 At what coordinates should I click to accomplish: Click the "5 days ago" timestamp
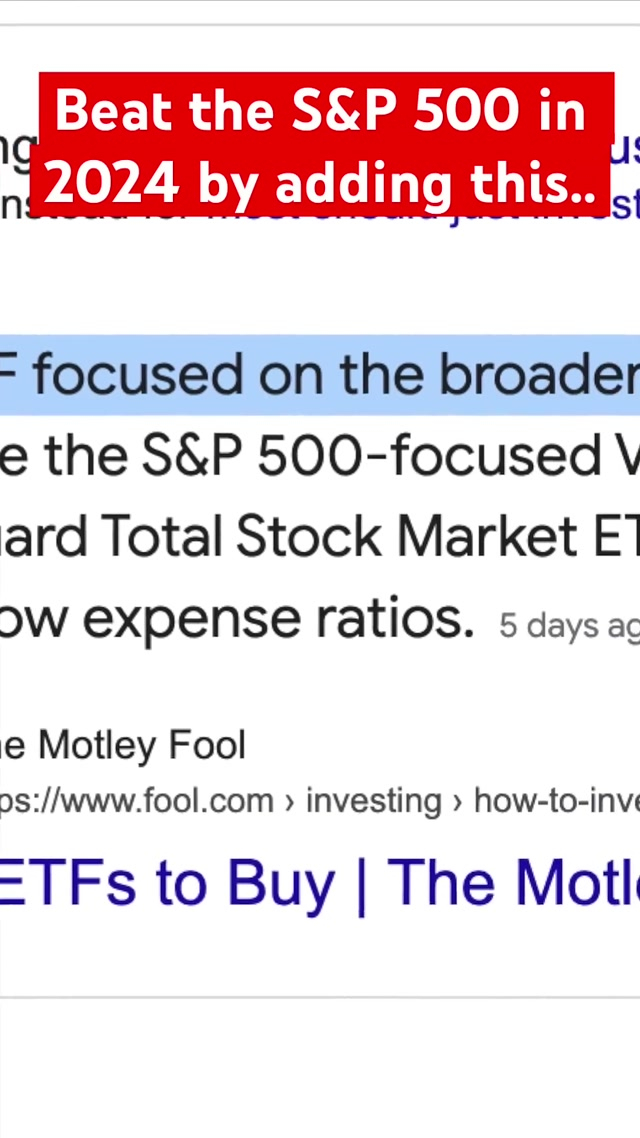(568, 626)
